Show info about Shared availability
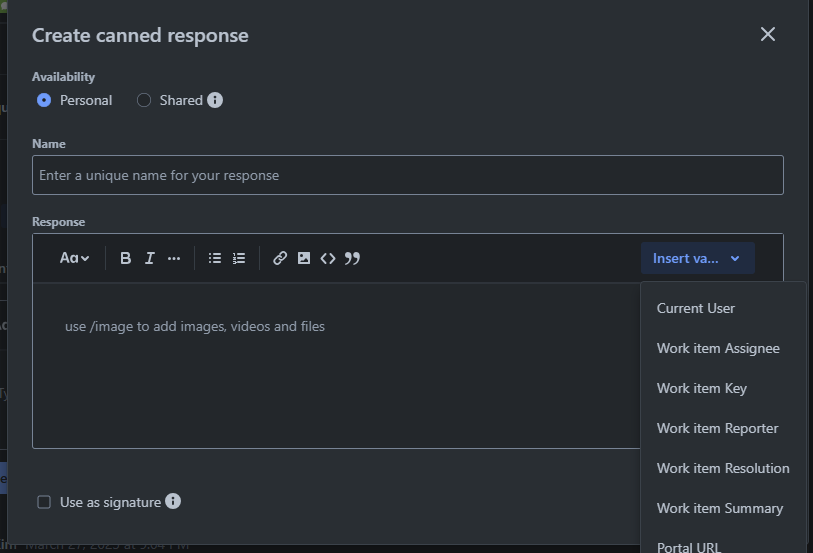This screenshot has width=813, height=553. tap(215, 100)
